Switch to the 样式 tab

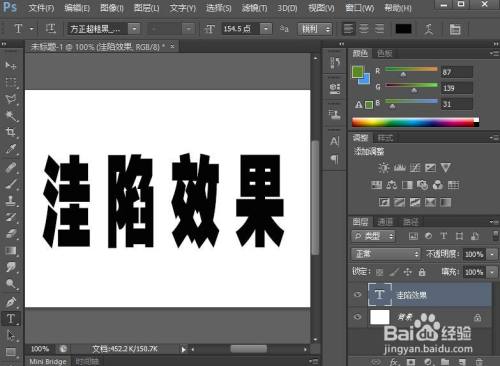pos(385,137)
